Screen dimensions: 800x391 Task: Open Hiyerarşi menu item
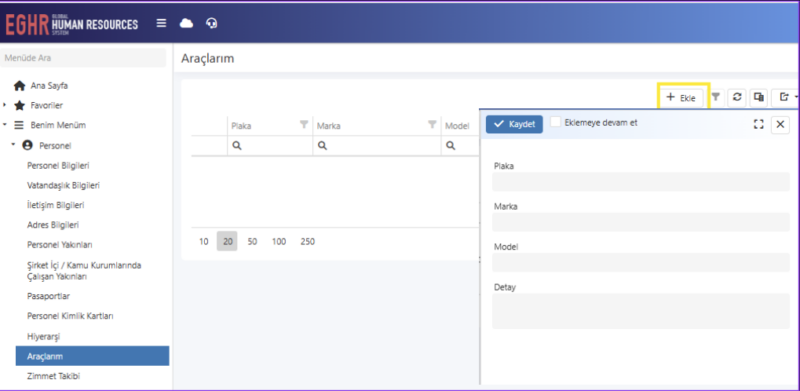(44, 336)
